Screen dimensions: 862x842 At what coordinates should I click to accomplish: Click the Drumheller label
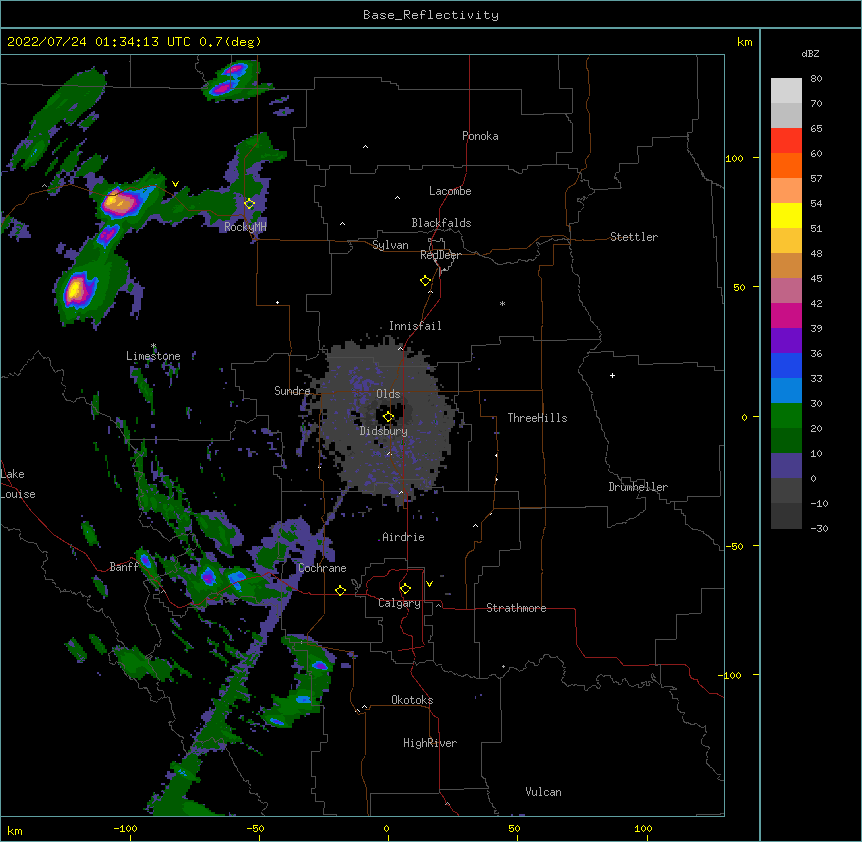tap(638, 487)
